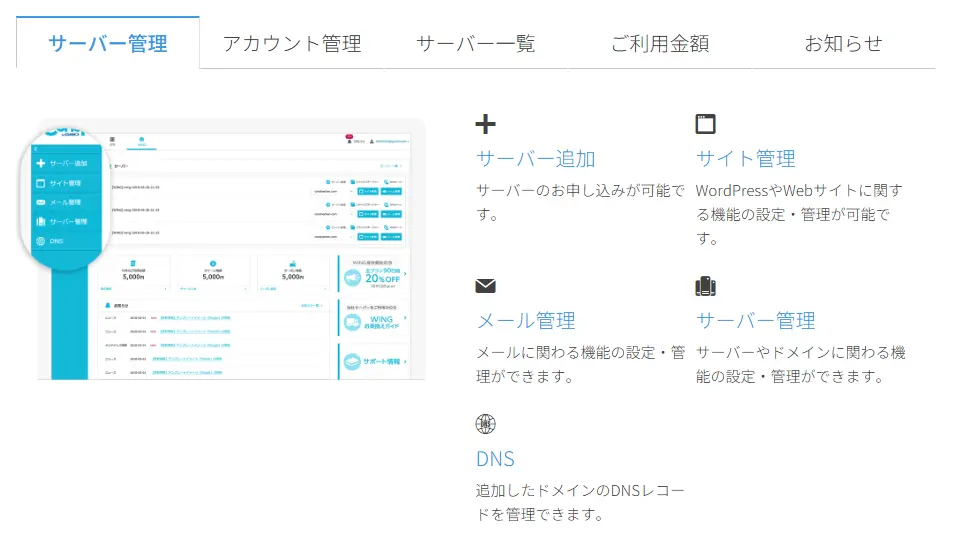967x556 pixels.
Task: Open the サイト管理 link
Action: (746, 159)
